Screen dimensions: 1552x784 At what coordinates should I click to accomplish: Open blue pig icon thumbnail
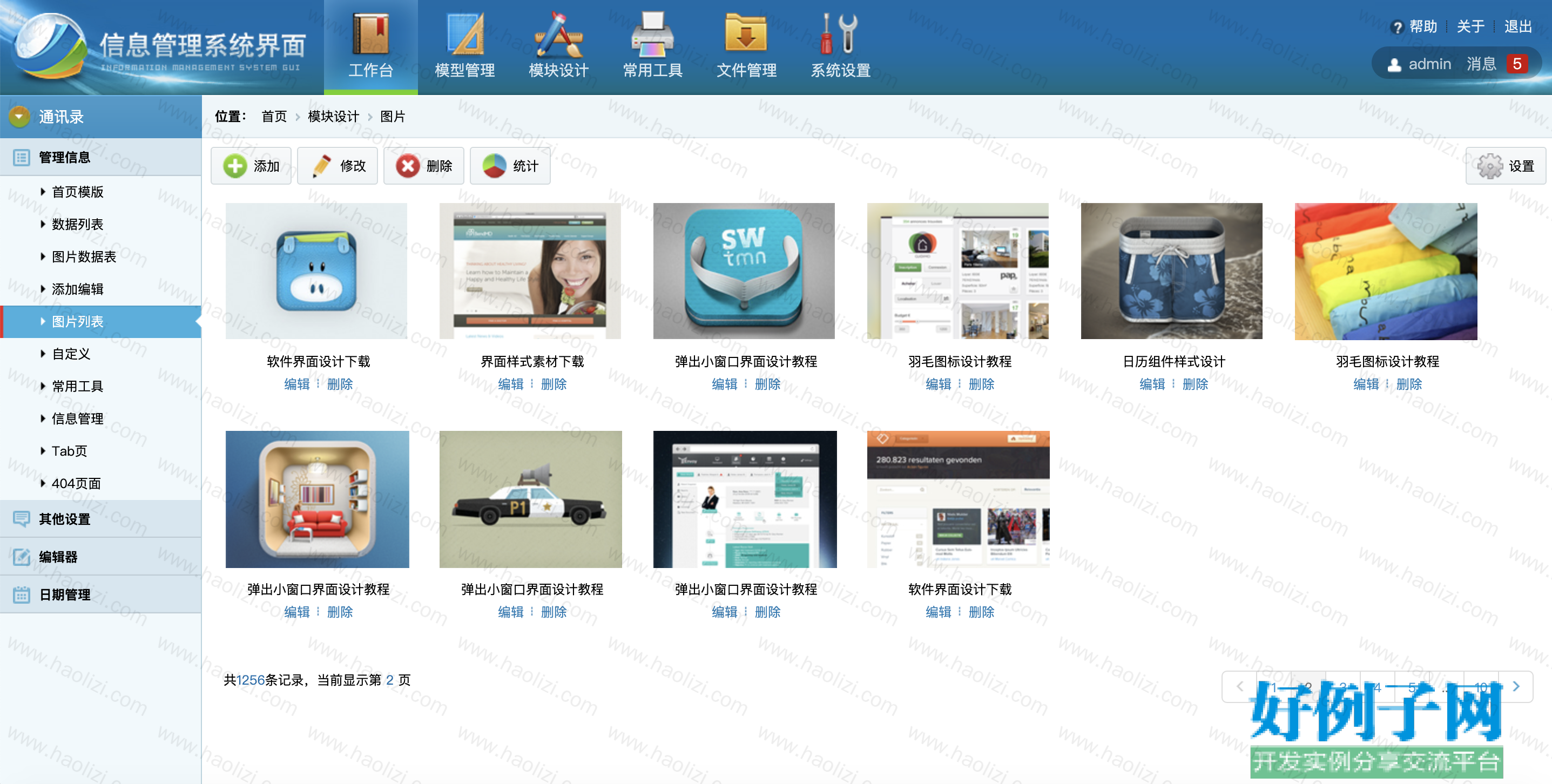pyautogui.click(x=316, y=271)
